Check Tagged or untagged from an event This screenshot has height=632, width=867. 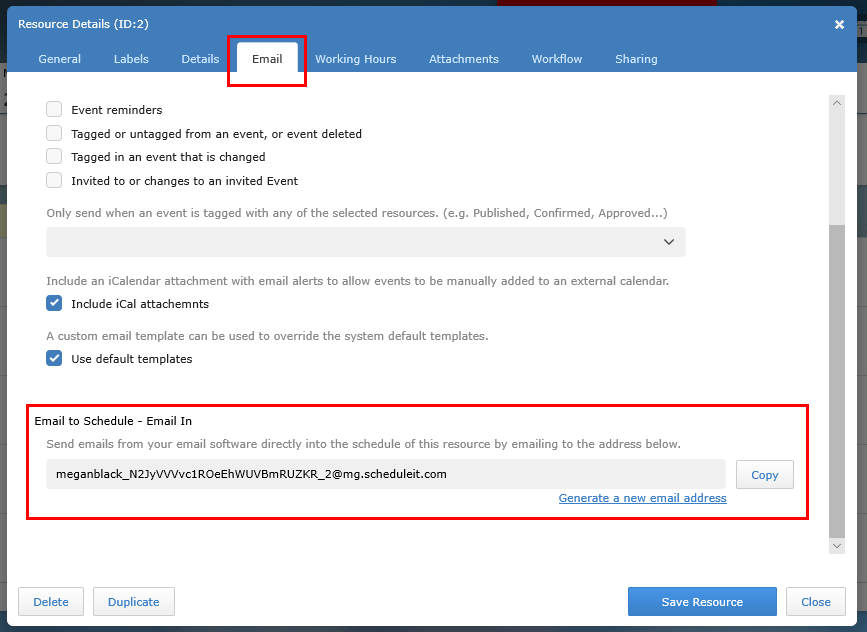54,133
